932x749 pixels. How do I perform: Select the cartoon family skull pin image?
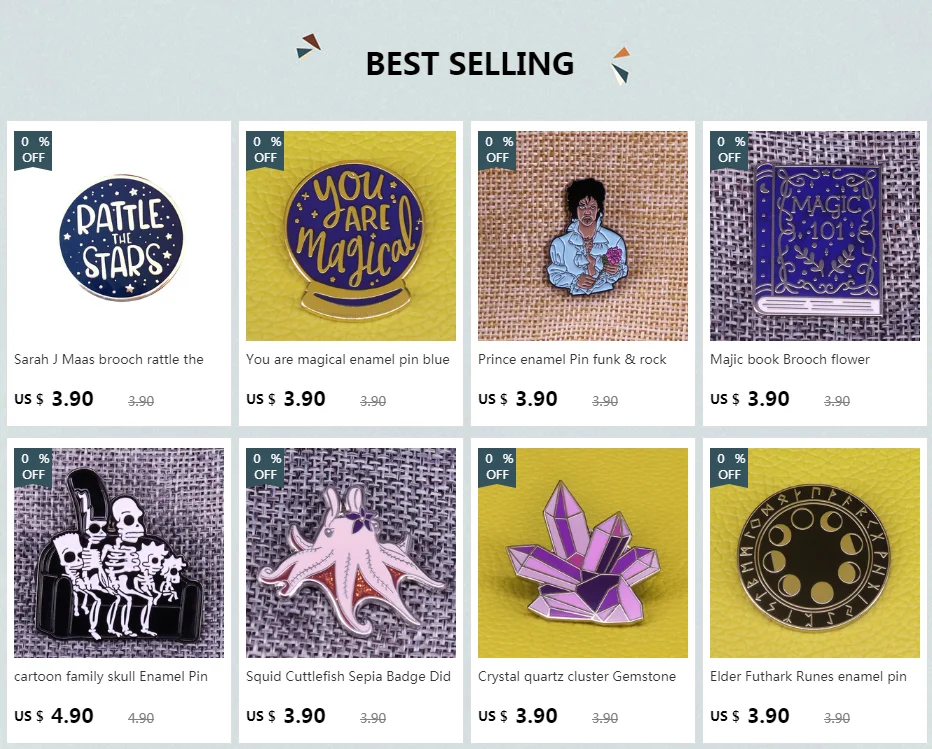[119, 553]
